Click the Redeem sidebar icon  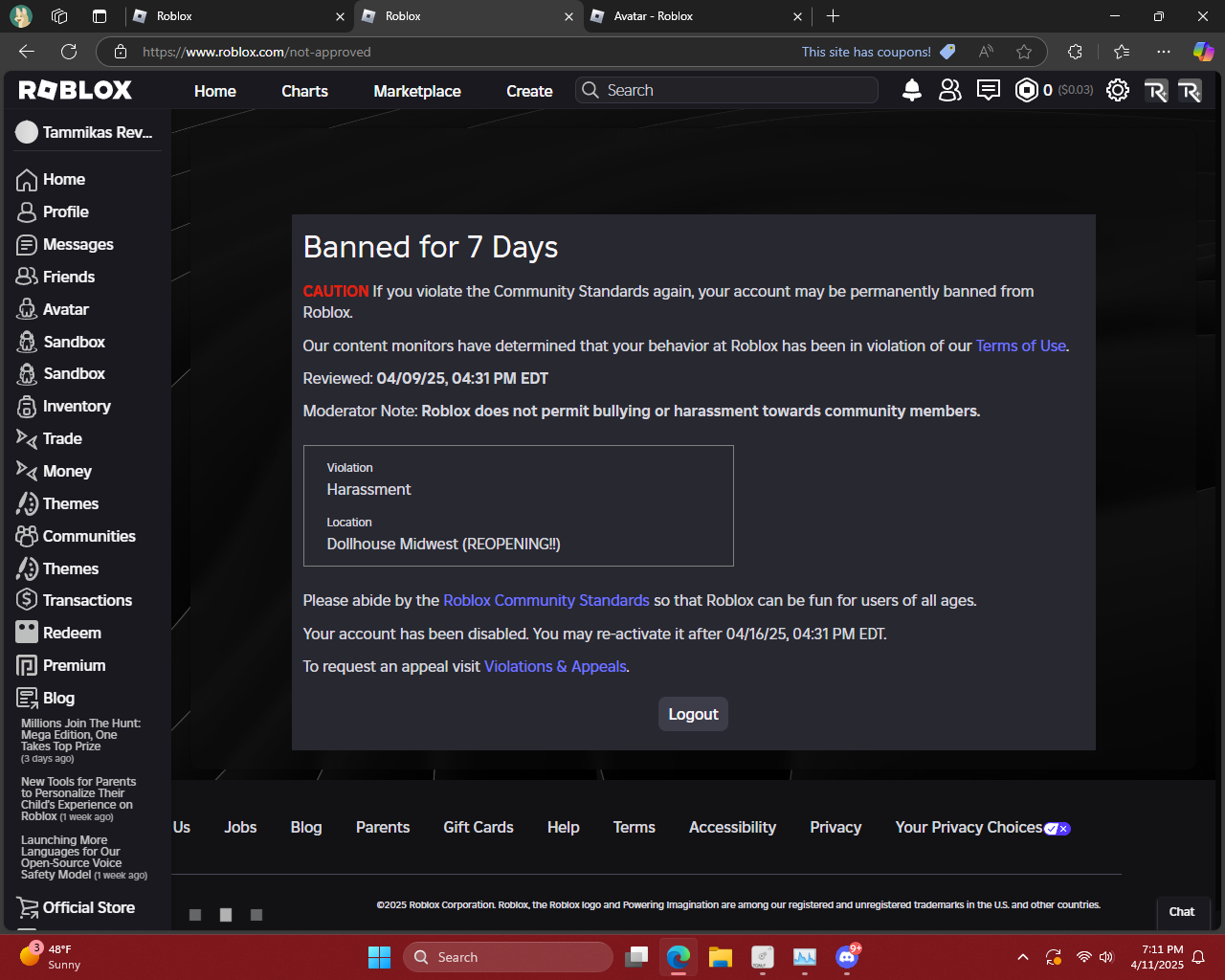click(x=27, y=633)
